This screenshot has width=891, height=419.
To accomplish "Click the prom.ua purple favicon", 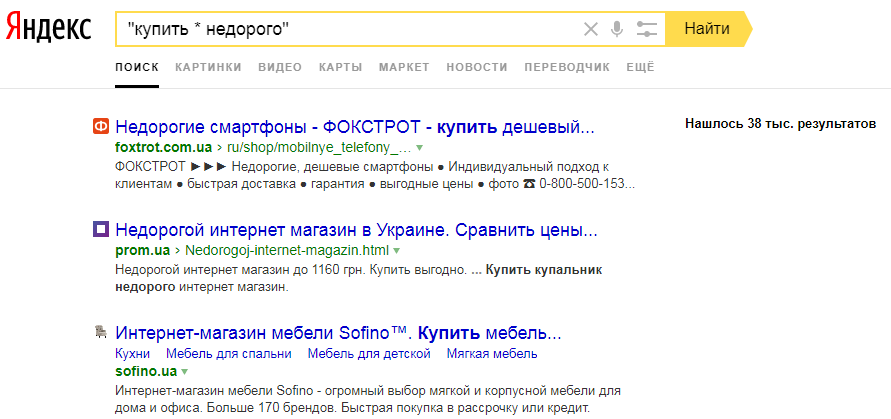I will tap(100, 229).
